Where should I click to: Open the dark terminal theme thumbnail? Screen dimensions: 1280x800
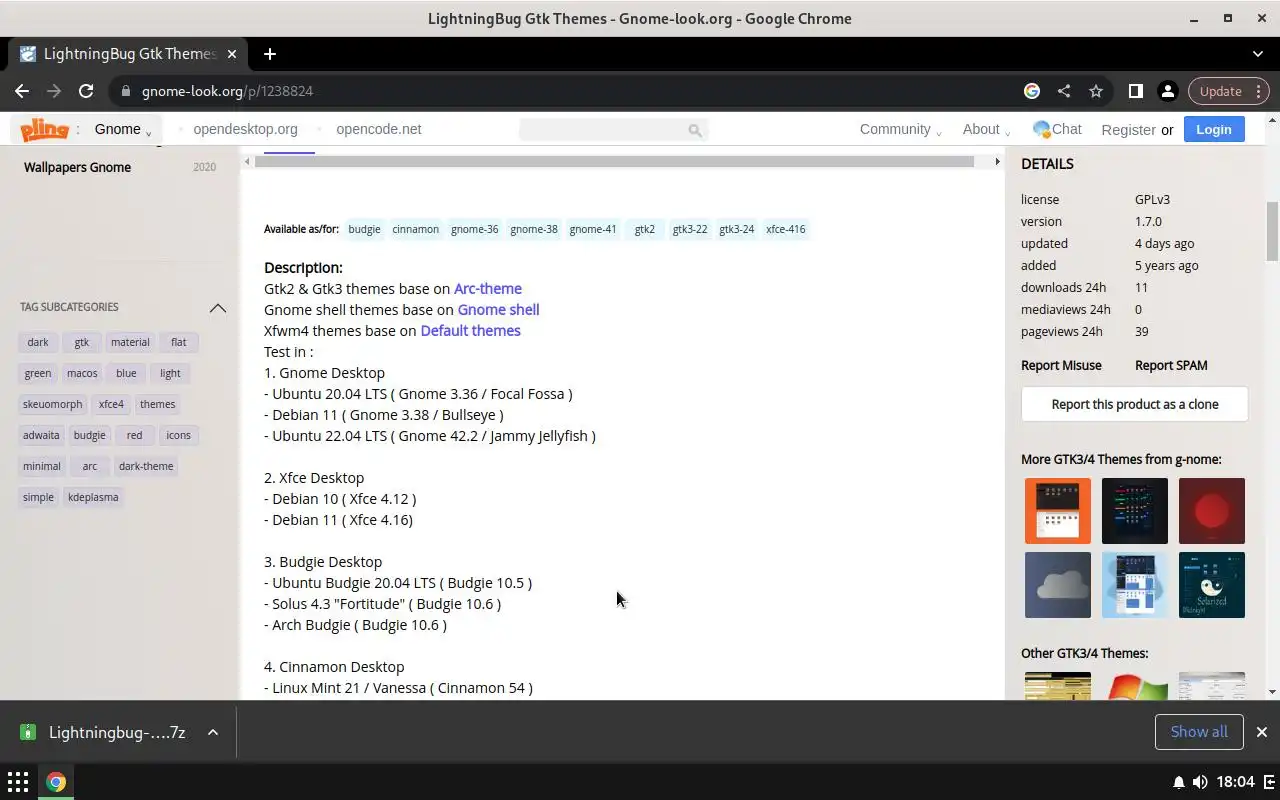point(1135,511)
